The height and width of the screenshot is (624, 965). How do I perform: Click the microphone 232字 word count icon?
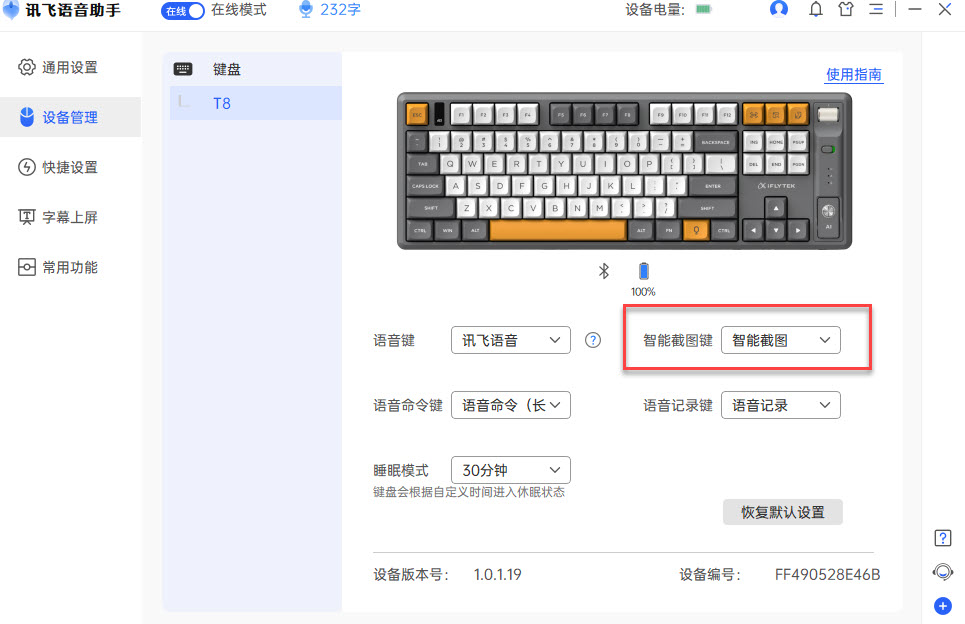click(306, 10)
